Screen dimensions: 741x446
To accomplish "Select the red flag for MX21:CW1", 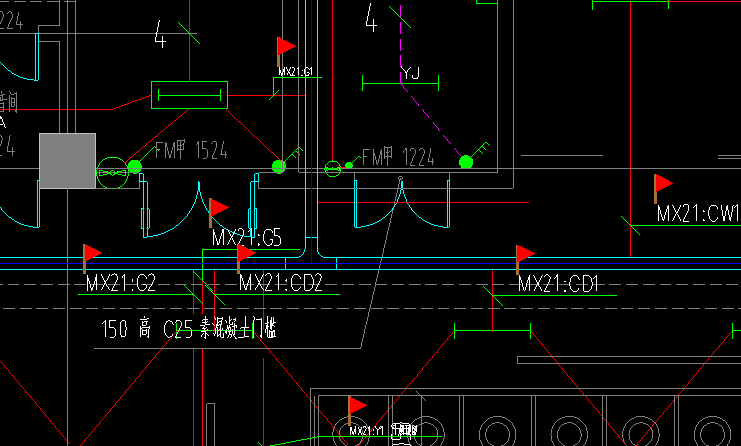I will (x=663, y=189).
